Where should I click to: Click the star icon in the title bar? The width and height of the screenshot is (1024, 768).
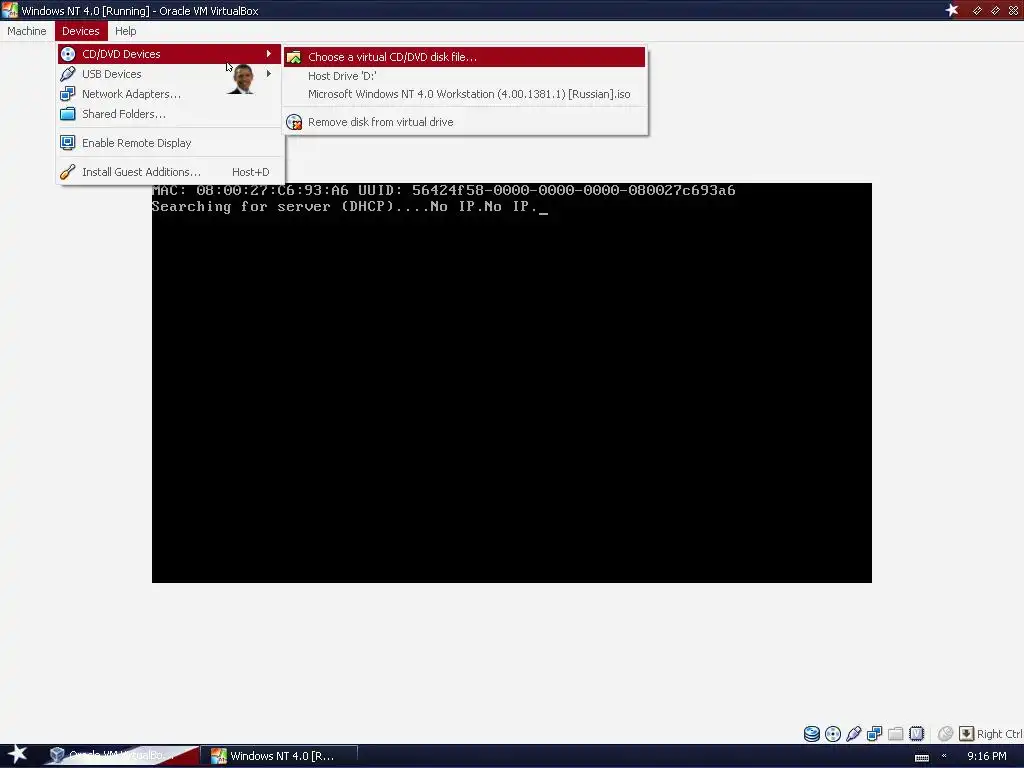(952, 10)
